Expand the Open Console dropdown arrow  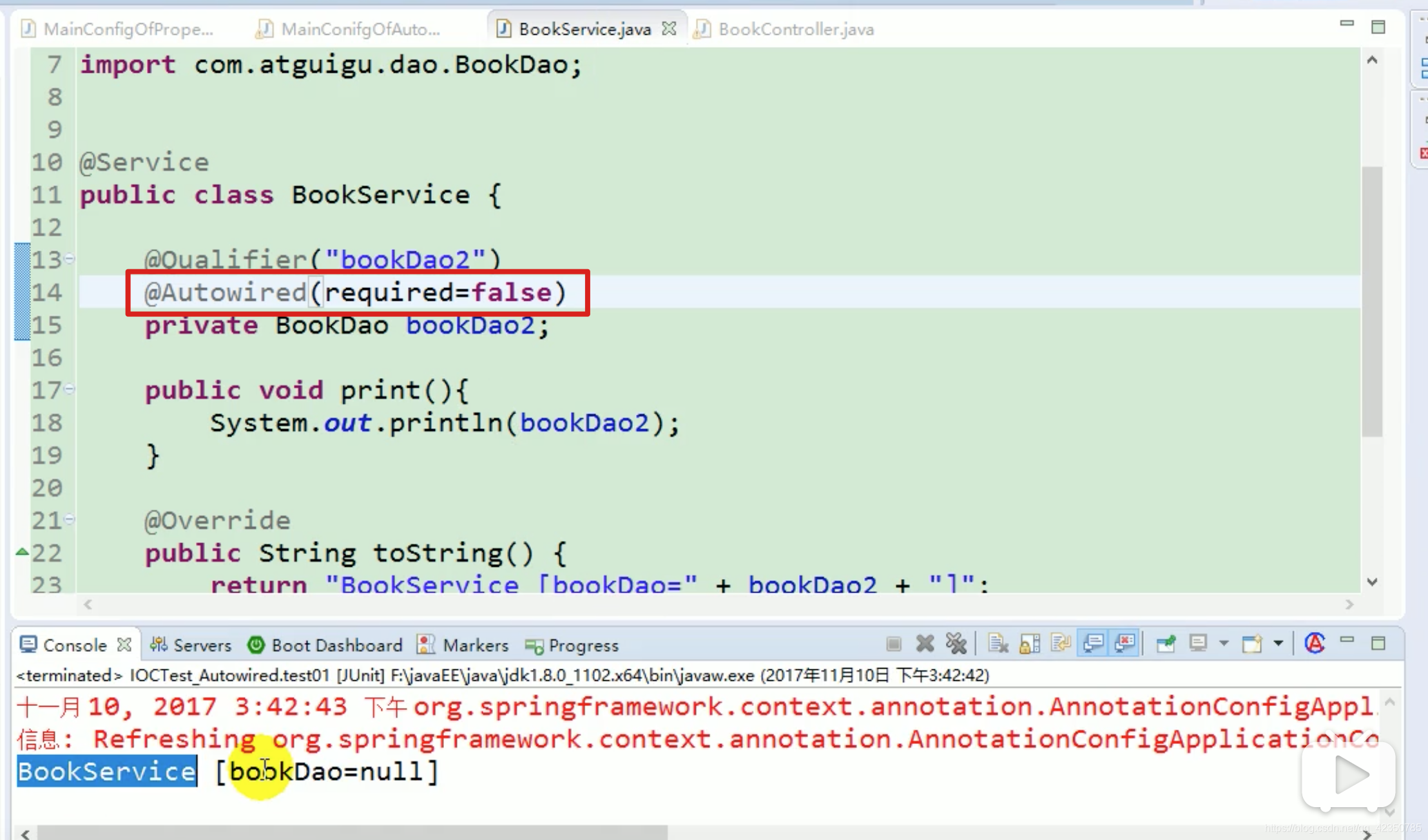pos(1278,644)
